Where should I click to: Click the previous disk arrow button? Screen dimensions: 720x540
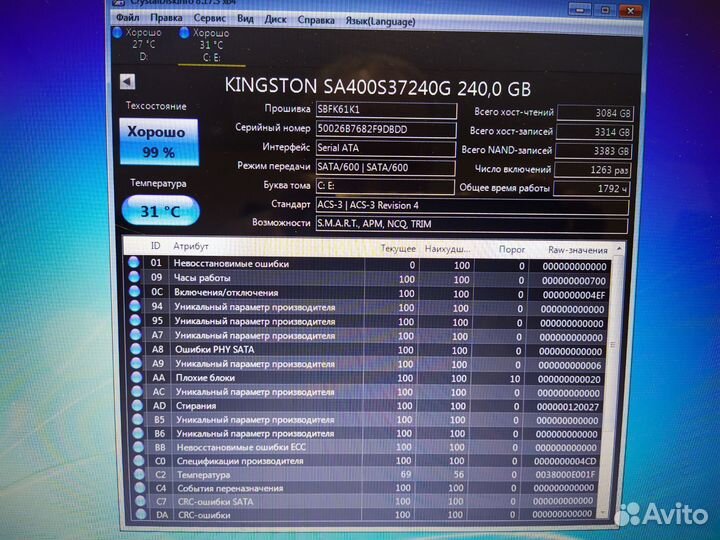(127, 82)
